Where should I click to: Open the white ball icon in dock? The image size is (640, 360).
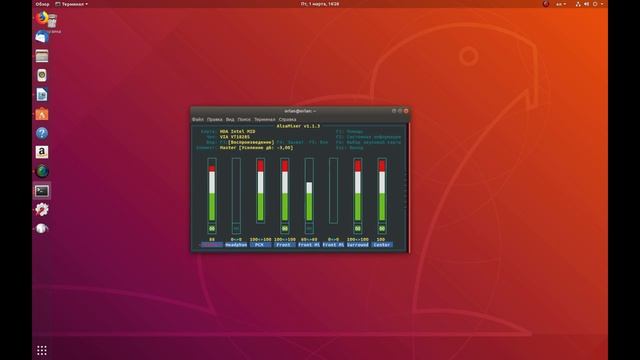42,229
